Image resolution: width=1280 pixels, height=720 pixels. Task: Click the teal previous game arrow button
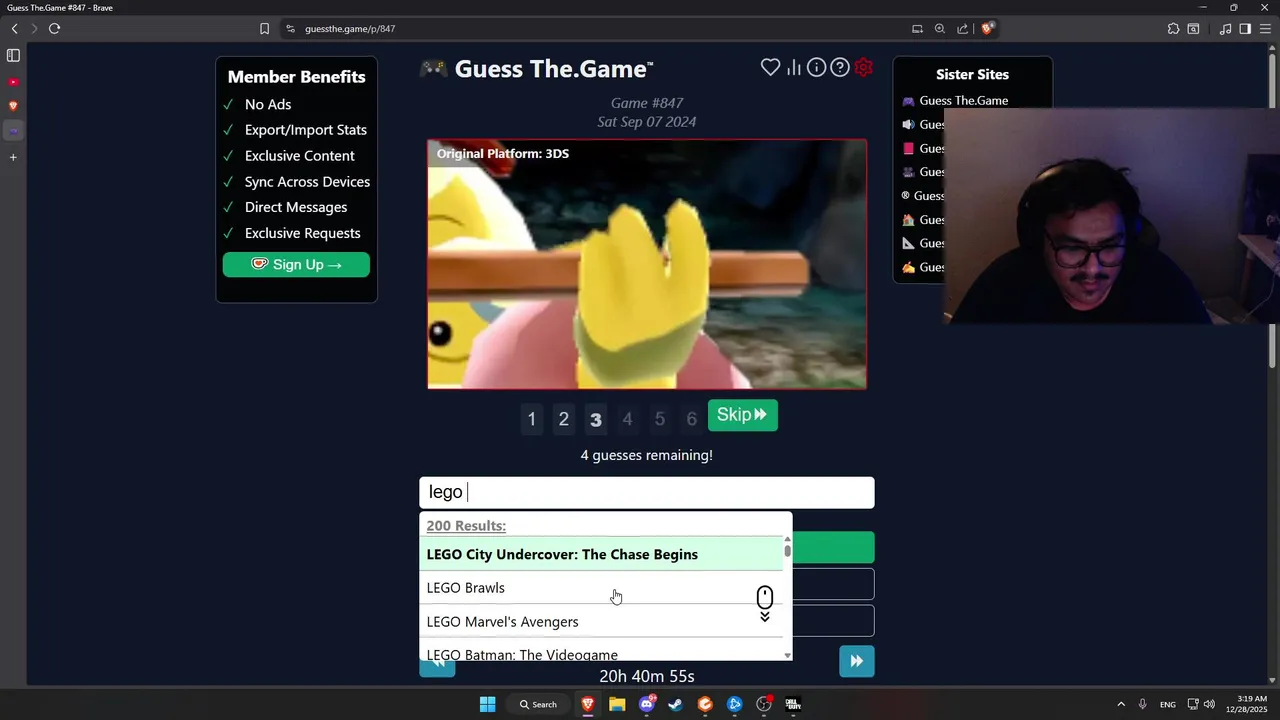[x=437, y=667]
